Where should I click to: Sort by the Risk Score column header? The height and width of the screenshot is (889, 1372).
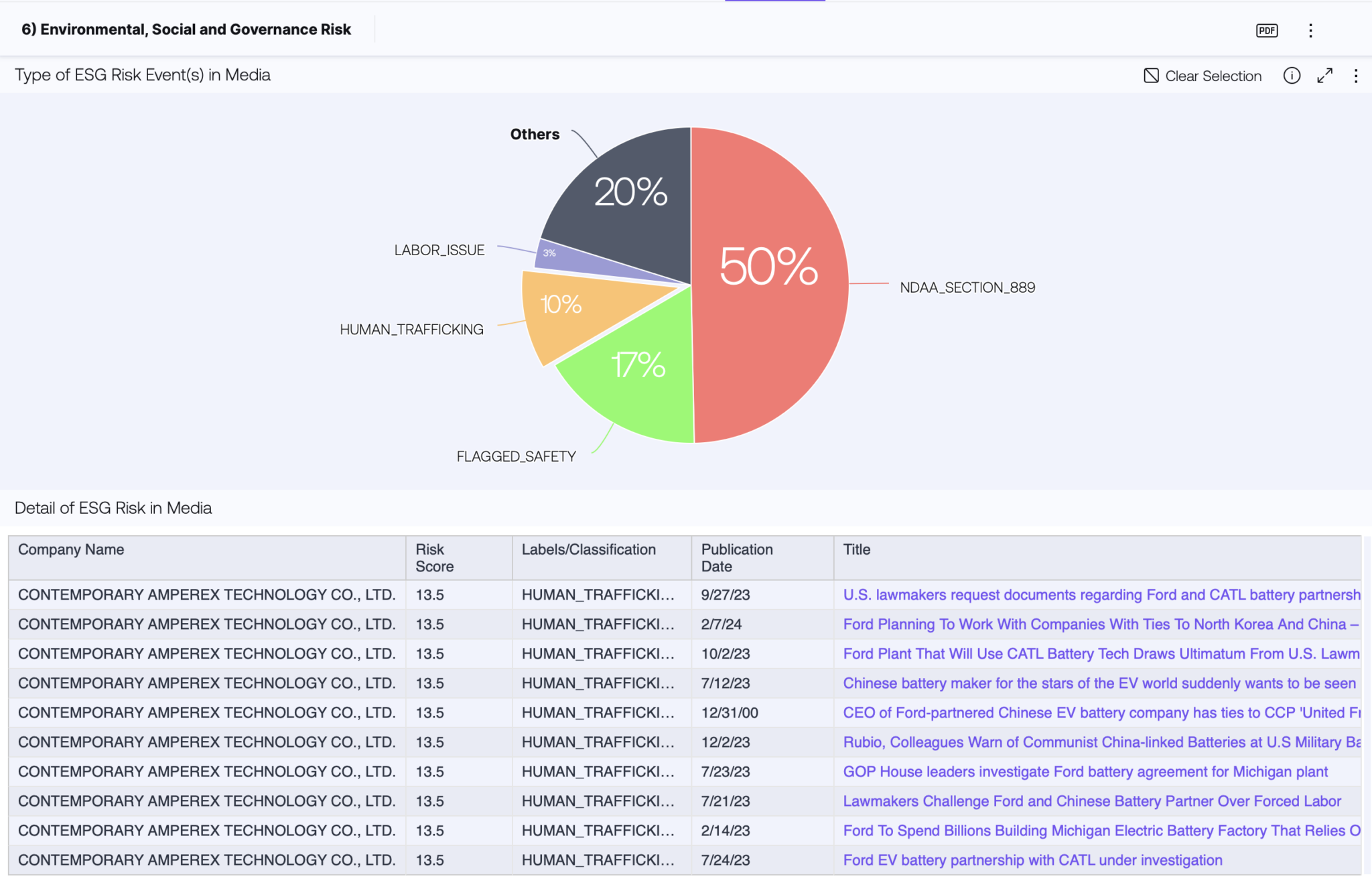pos(434,557)
